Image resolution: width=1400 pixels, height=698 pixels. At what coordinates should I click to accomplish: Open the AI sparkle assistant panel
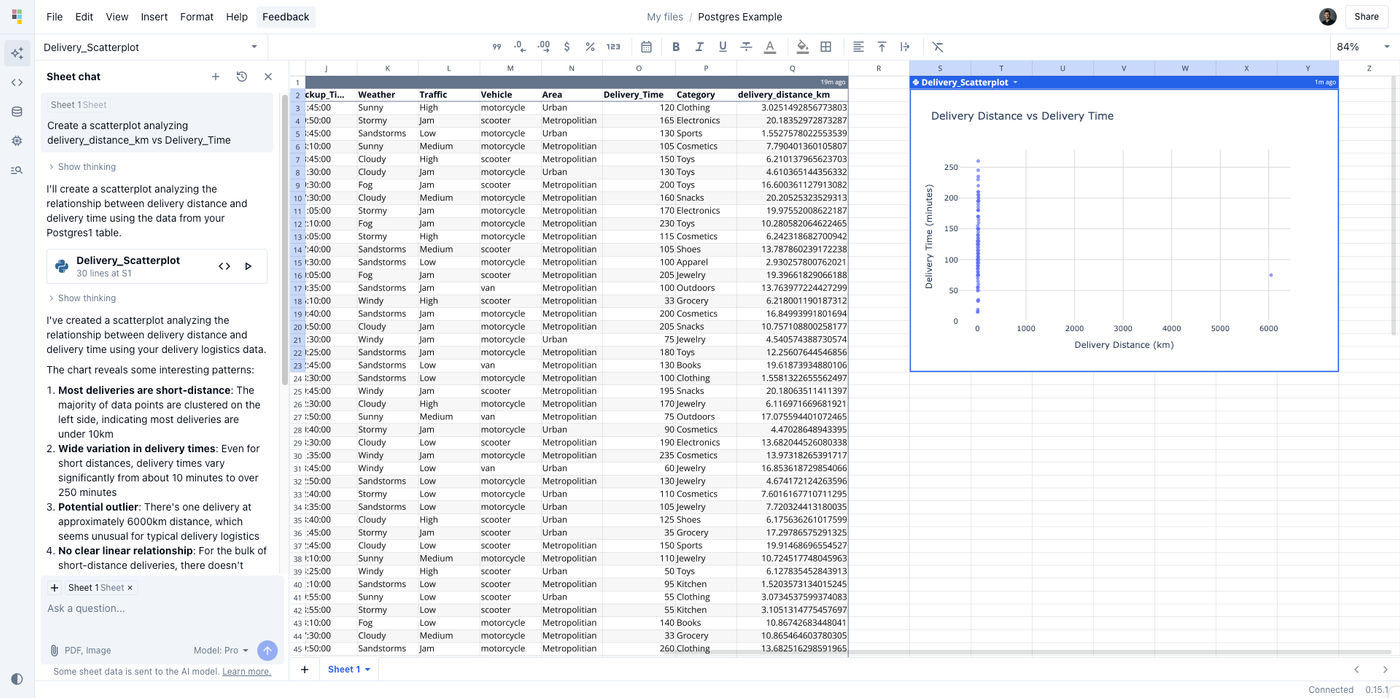[x=16, y=52]
